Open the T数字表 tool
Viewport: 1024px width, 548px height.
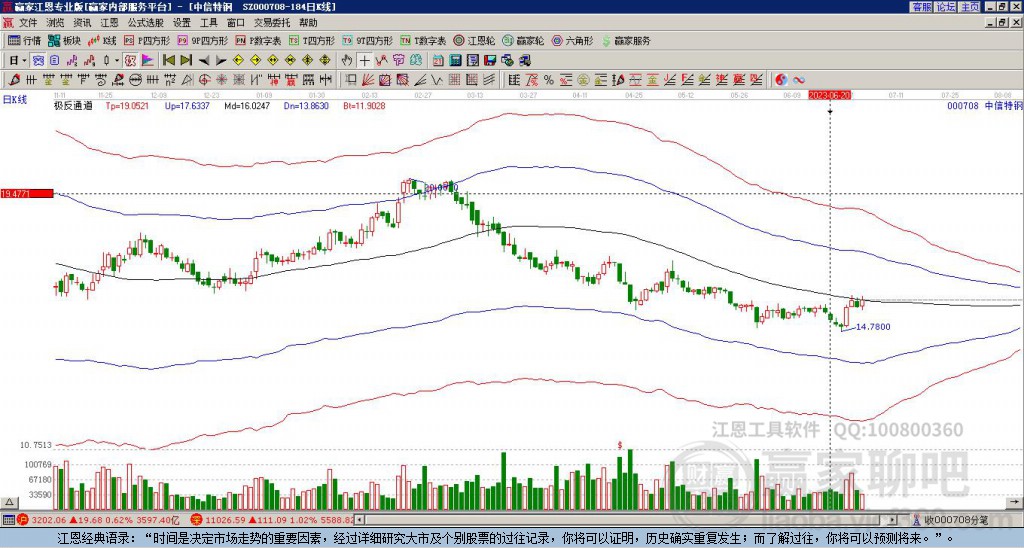pos(423,40)
